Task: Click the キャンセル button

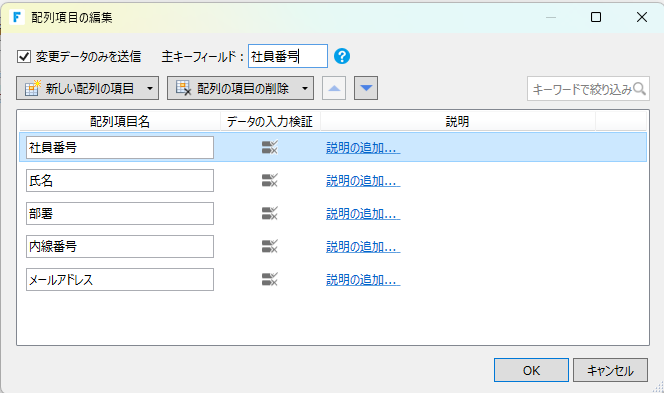Action: [610, 370]
